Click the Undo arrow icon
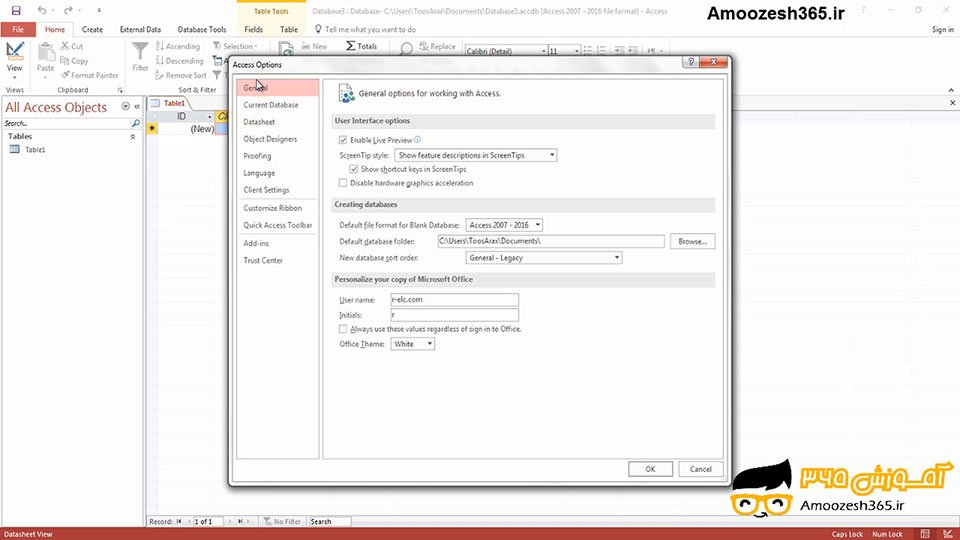Image resolution: width=960 pixels, height=540 pixels. (42, 10)
